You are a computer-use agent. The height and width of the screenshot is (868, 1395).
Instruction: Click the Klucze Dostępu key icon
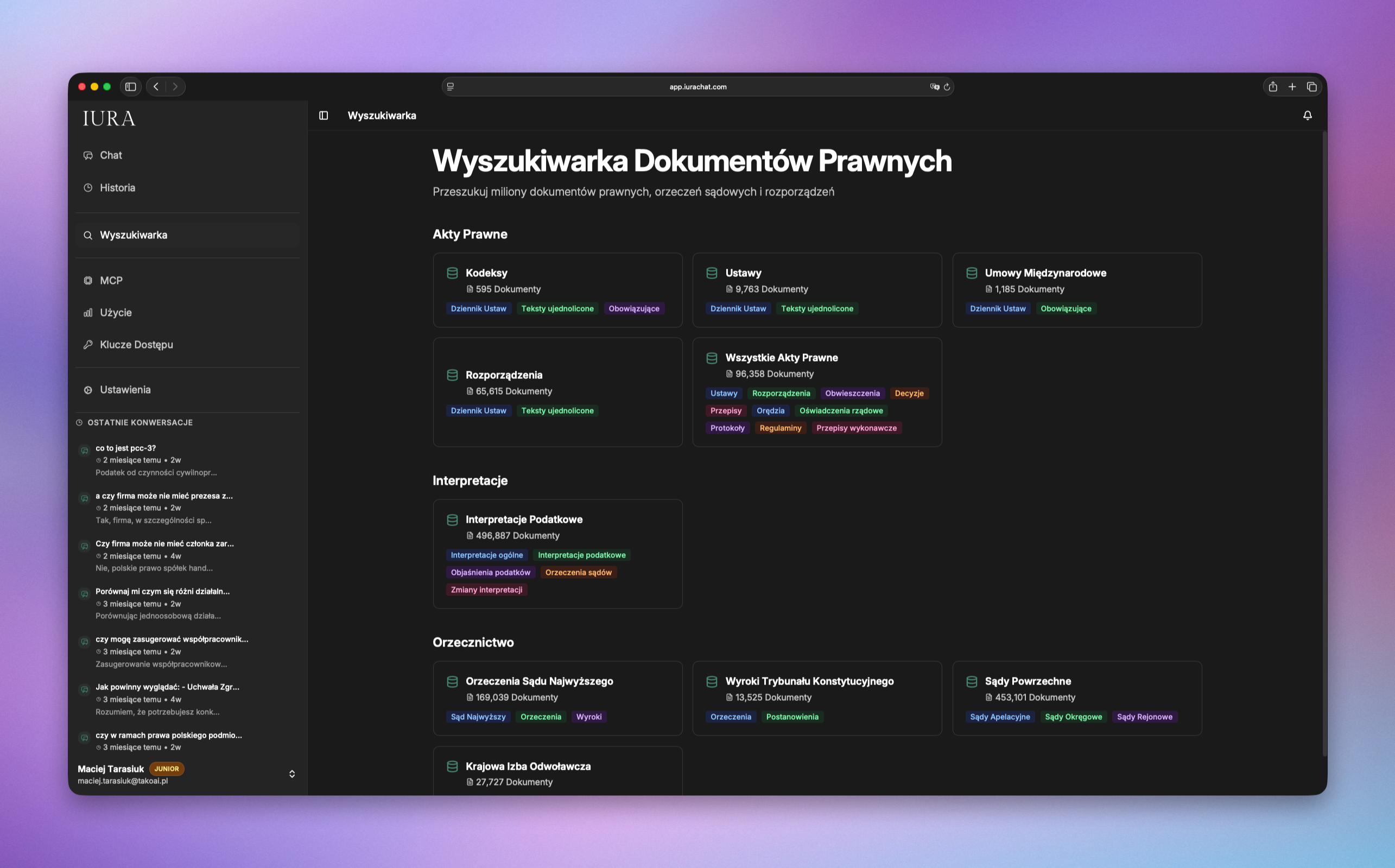click(x=88, y=345)
